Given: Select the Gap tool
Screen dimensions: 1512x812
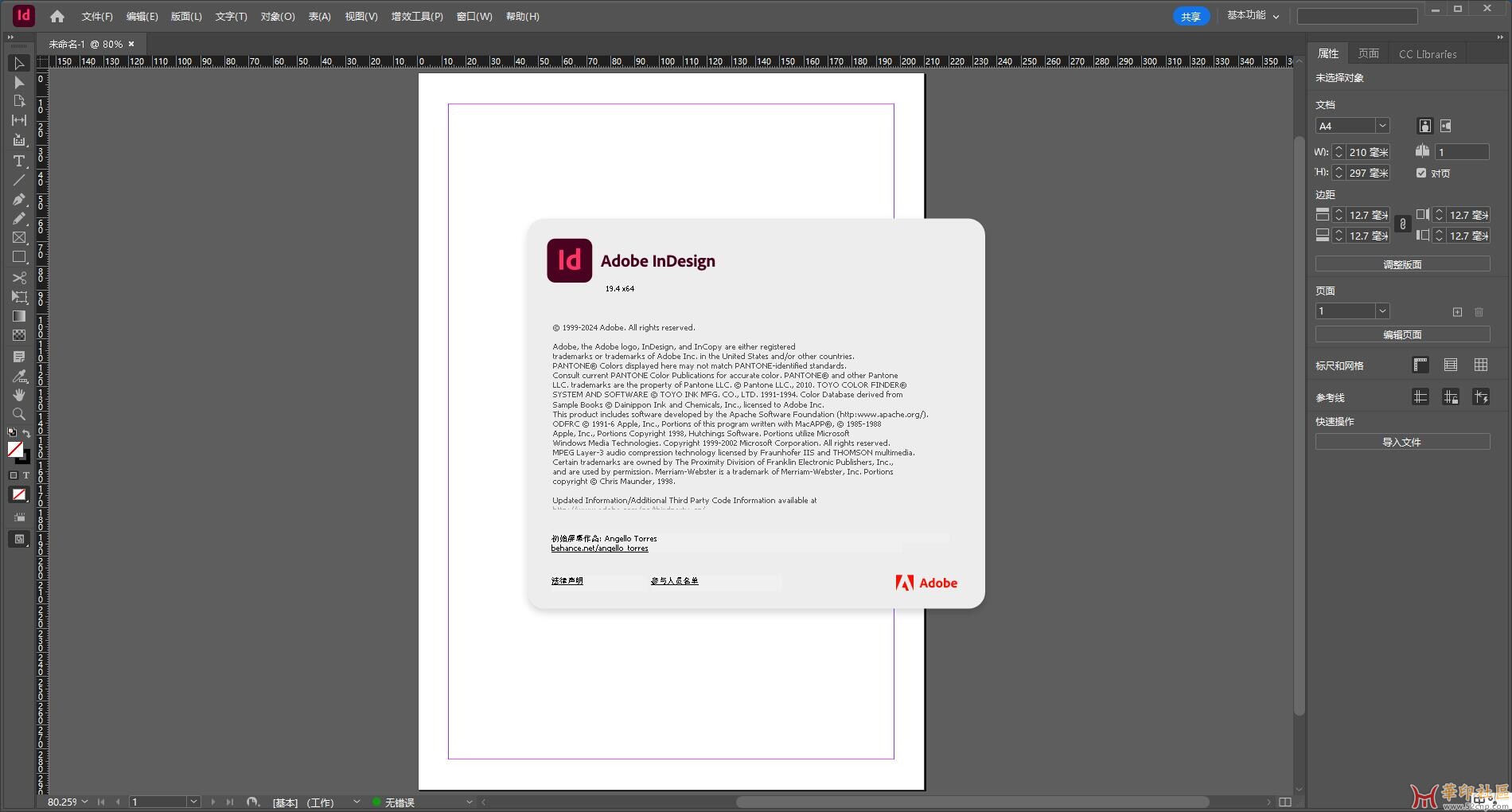Looking at the screenshot, I should pyautogui.click(x=19, y=120).
